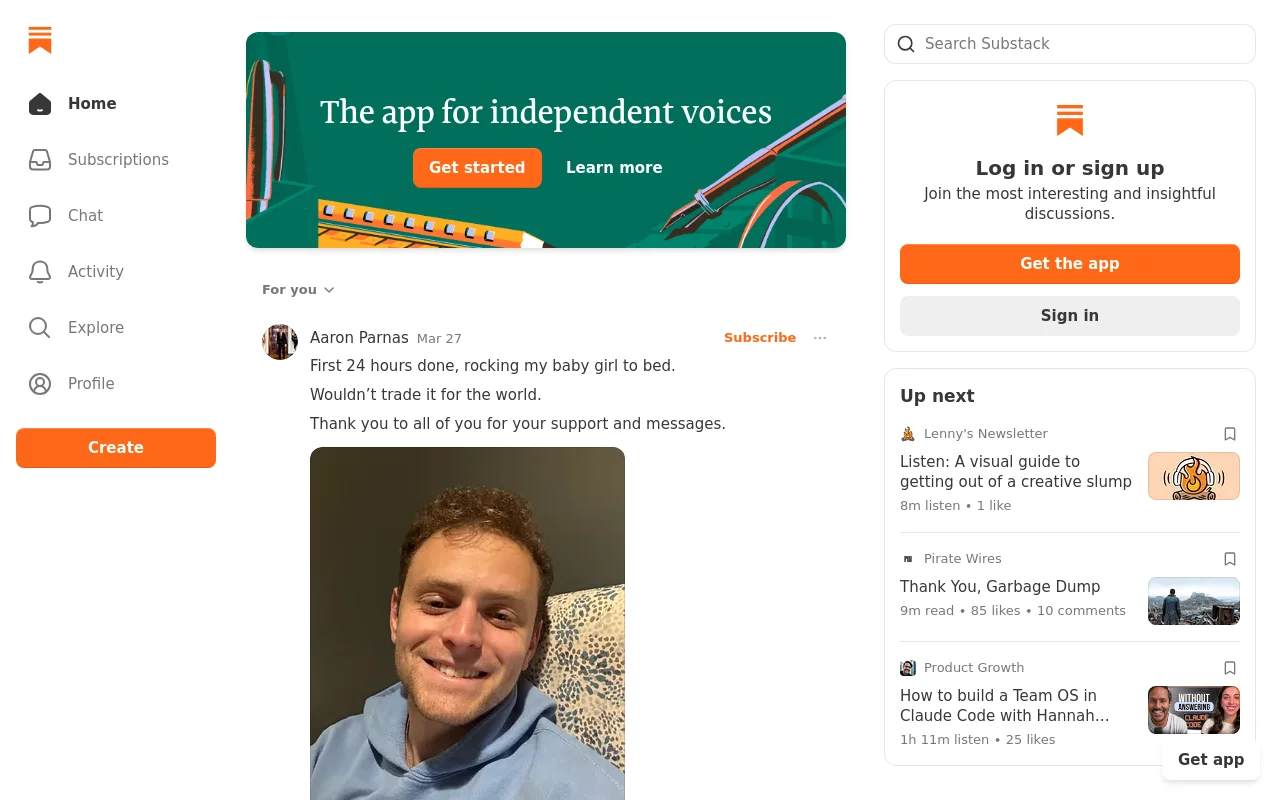Click the Home icon in the sidebar
This screenshot has height=800, width=1280.
[x=40, y=104]
